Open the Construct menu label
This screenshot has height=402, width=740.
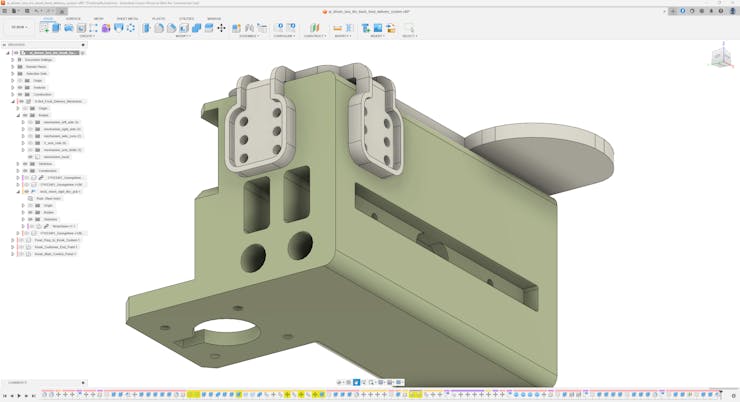tap(314, 36)
